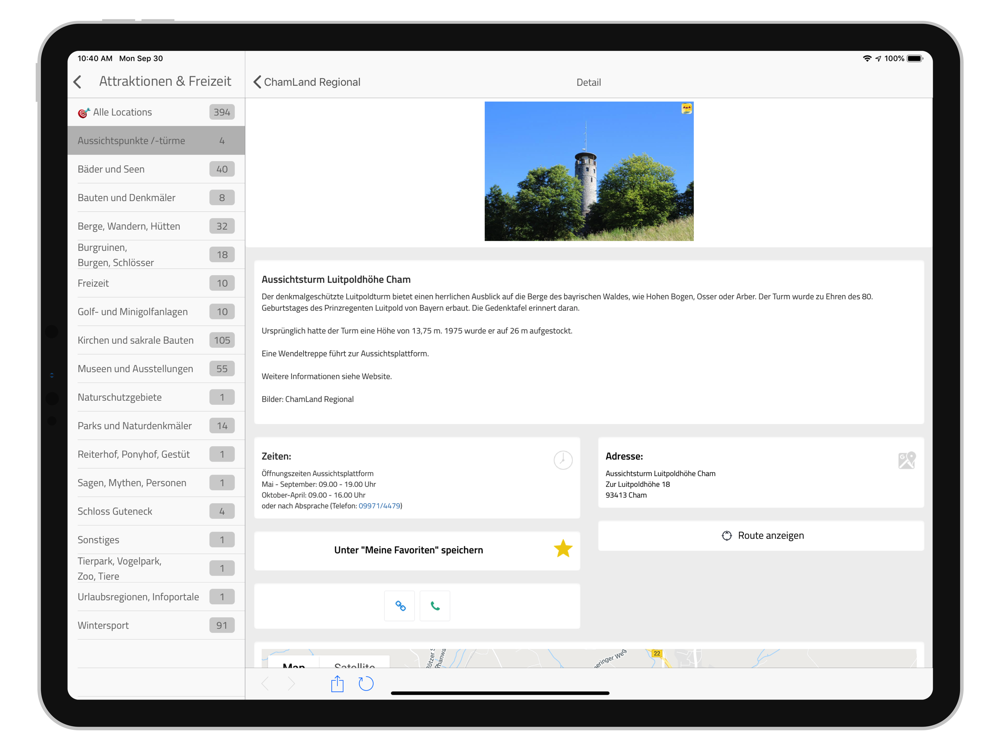This screenshot has height=750, width=1000.
Task: Tap the green phone call icon
Action: point(435,606)
